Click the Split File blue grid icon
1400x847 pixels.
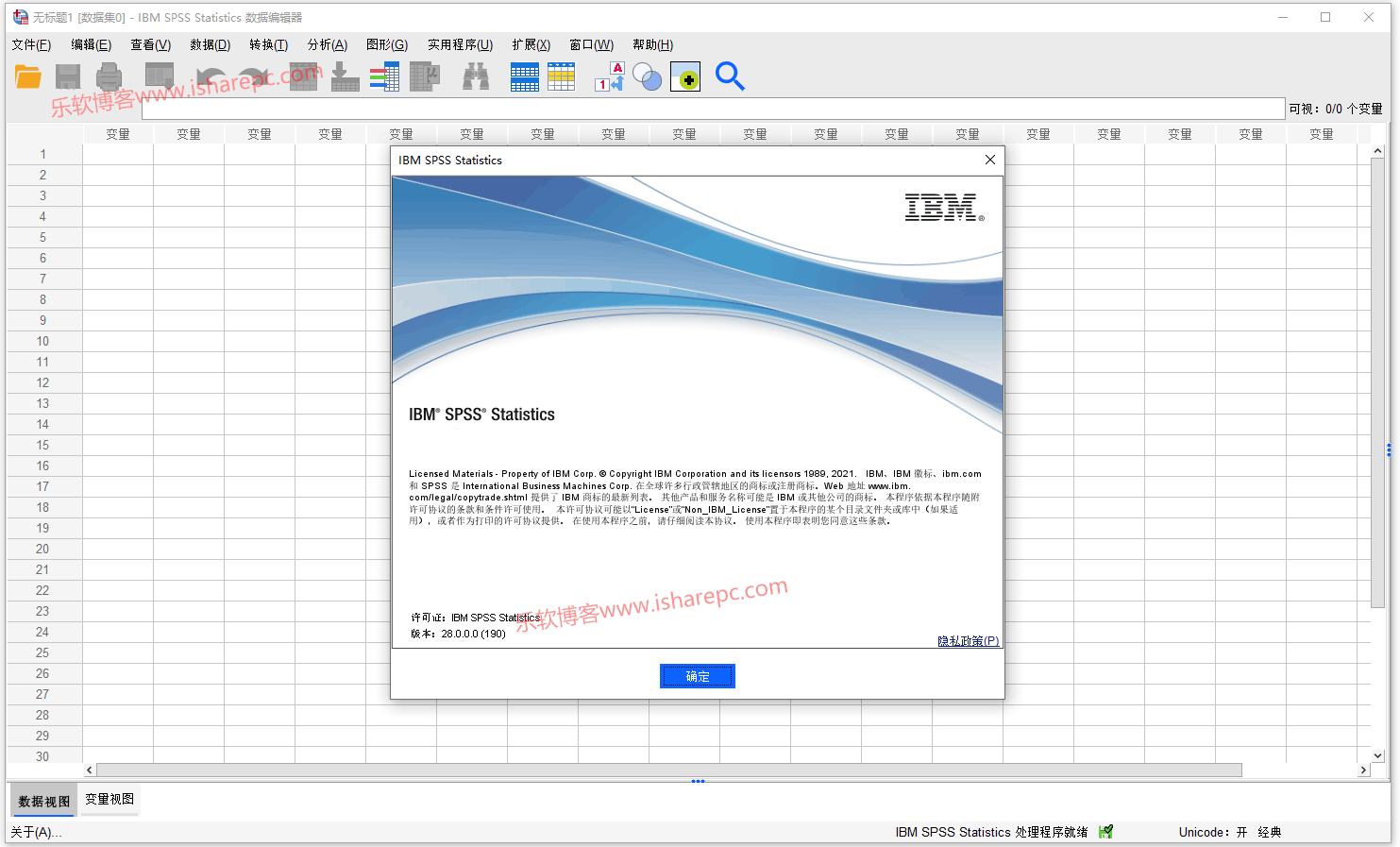524,77
